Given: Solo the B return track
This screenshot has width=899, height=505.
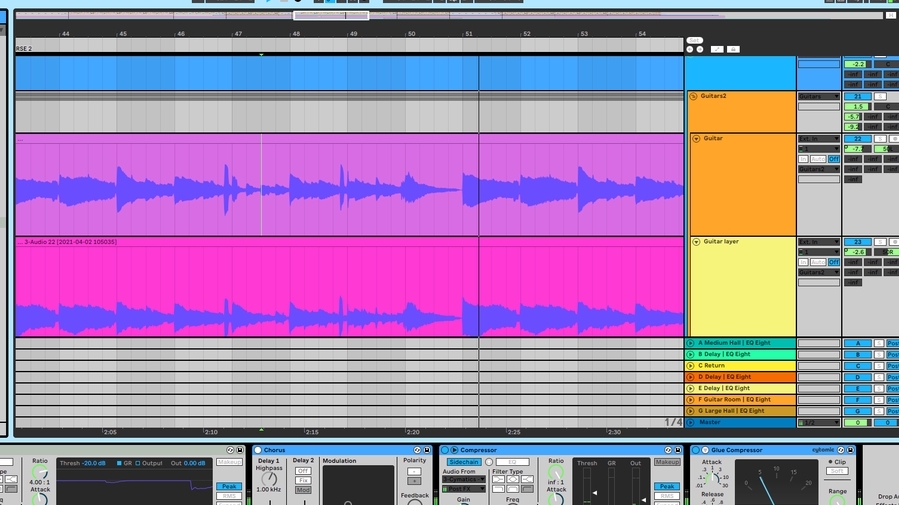Looking at the screenshot, I should pos(879,354).
